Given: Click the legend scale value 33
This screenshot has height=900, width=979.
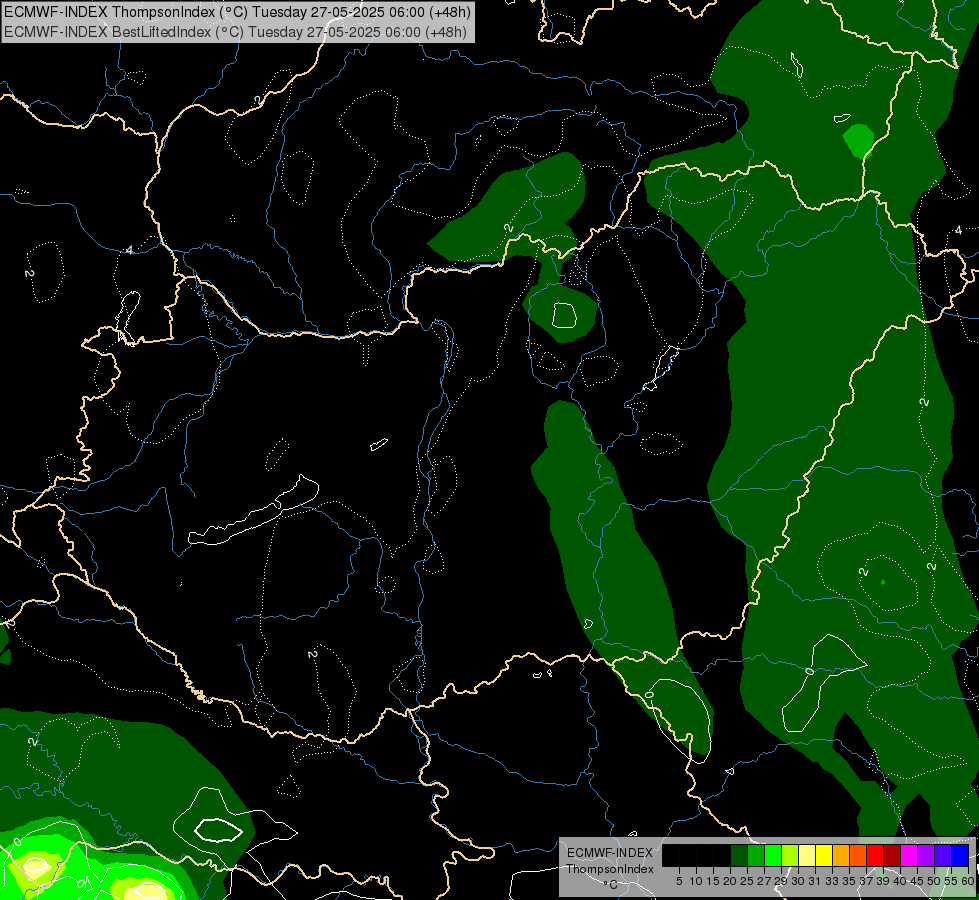Looking at the screenshot, I should 832,881.
